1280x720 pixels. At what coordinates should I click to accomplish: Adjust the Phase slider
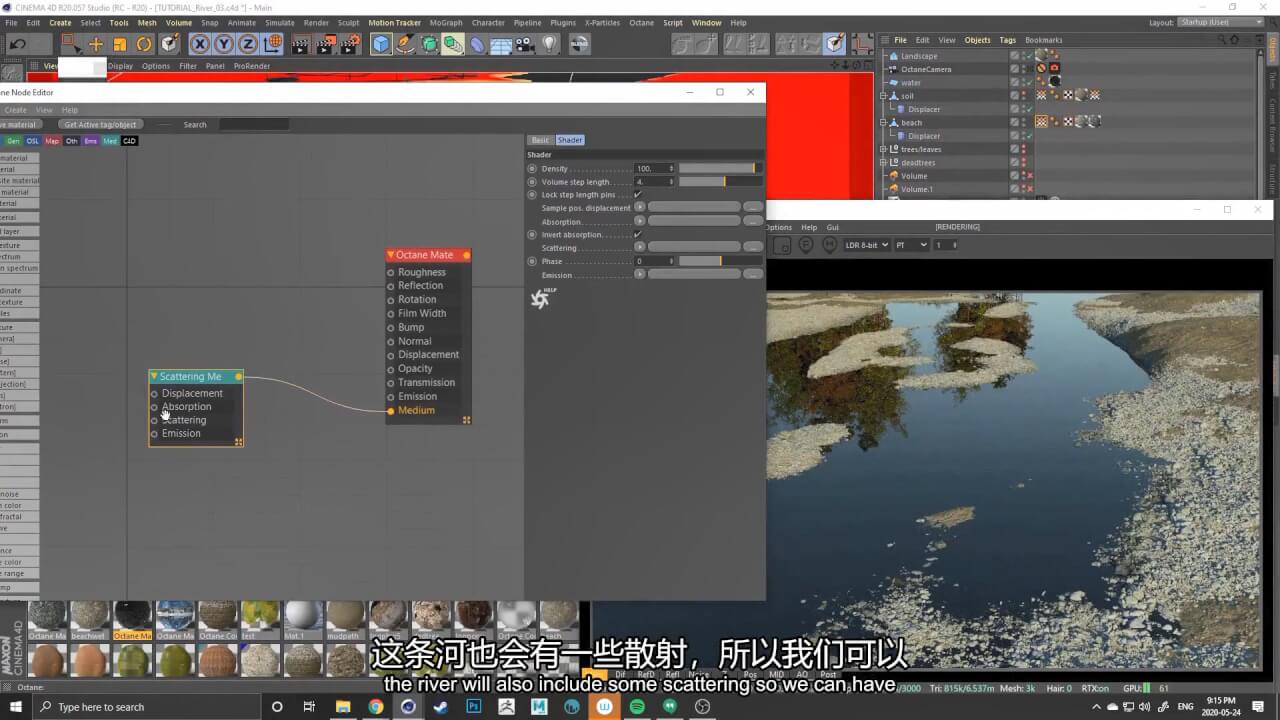(720, 261)
